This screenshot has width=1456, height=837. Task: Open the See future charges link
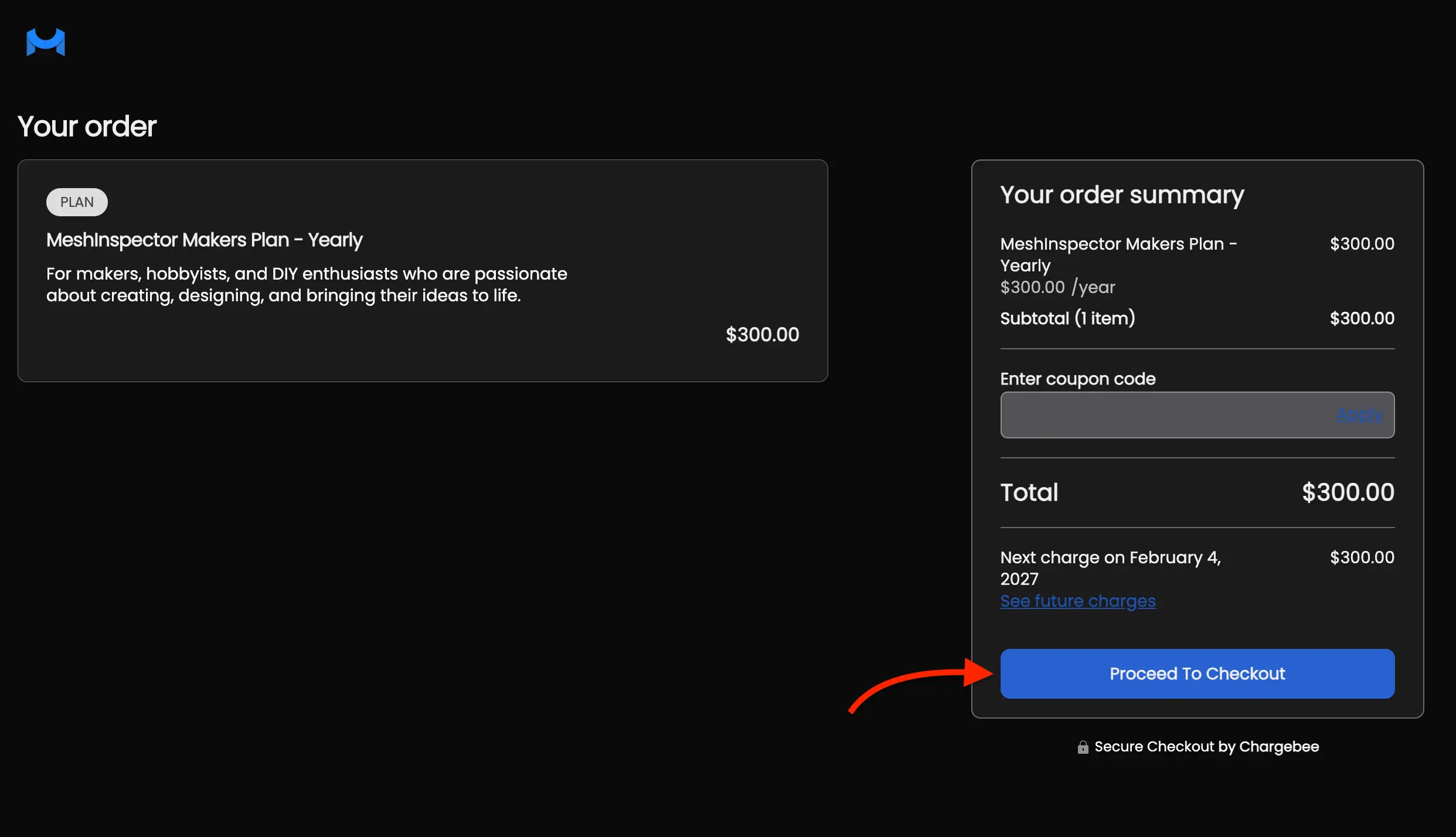coord(1077,601)
